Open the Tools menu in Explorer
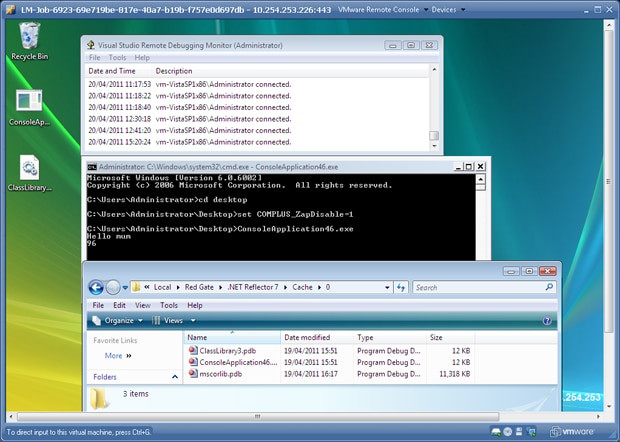 [169, 305]
